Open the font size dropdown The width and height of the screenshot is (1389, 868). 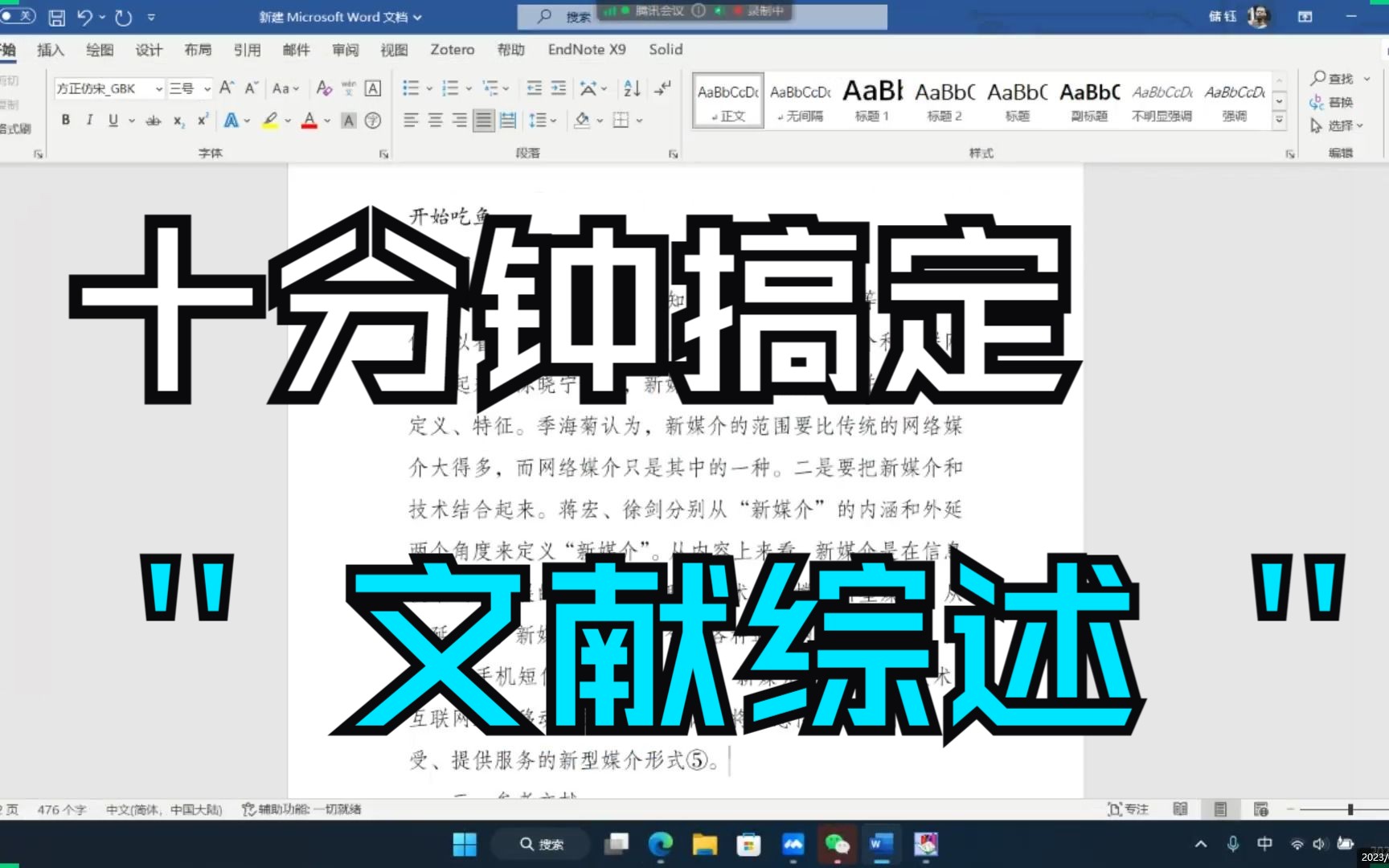[x=206, y=88]
